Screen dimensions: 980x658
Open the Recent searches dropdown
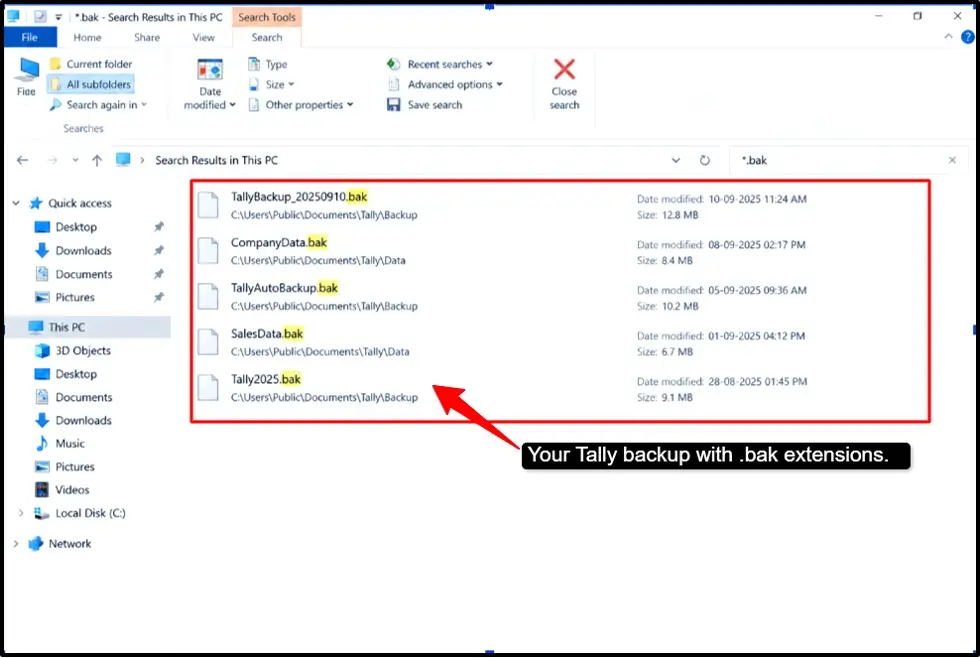pyautogui.click(x=440, y=64)
